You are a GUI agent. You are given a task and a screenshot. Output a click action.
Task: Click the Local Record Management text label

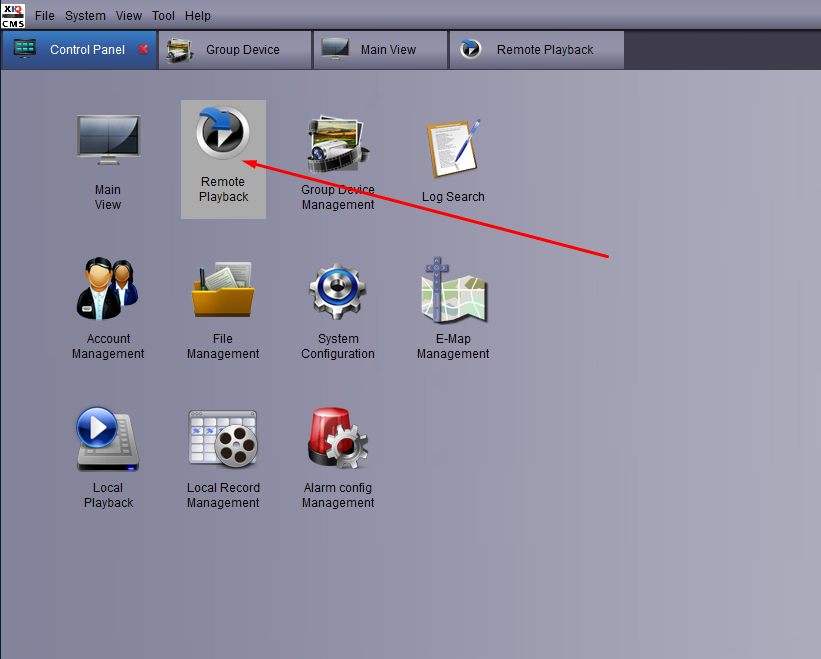223,495
